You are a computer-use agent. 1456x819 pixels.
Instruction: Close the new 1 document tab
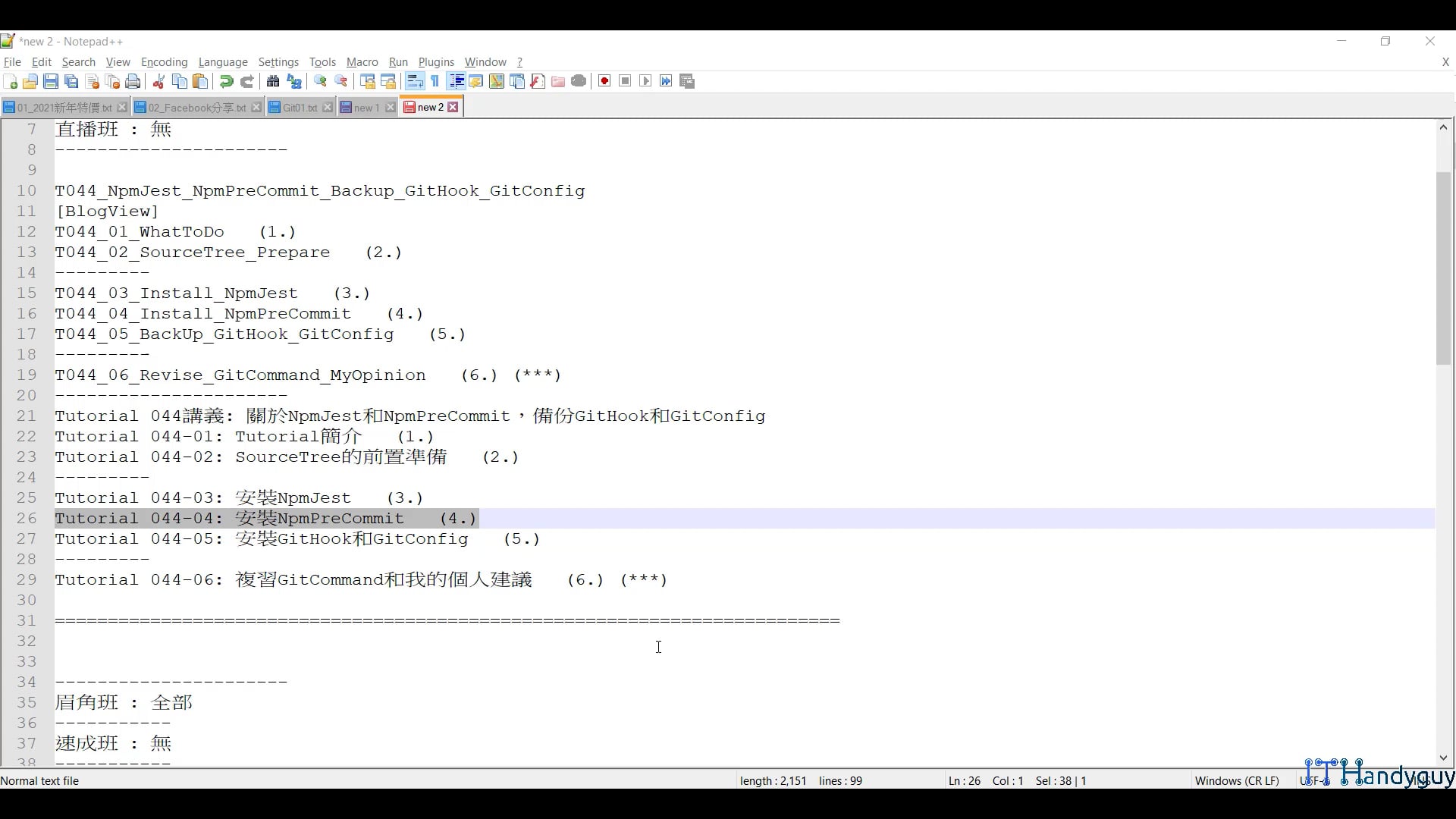[x=390, y=107]
